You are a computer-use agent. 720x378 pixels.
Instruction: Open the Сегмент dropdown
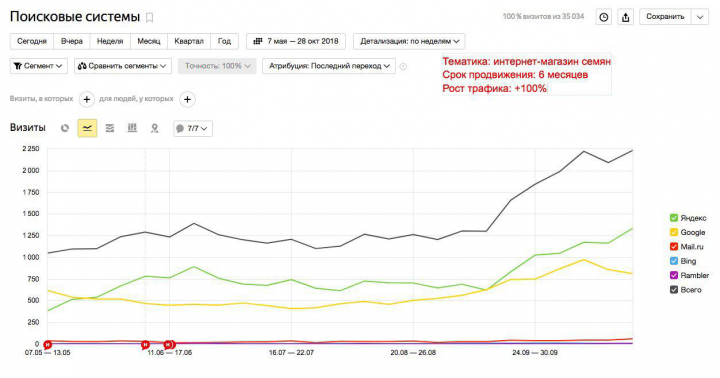point(39,66)
